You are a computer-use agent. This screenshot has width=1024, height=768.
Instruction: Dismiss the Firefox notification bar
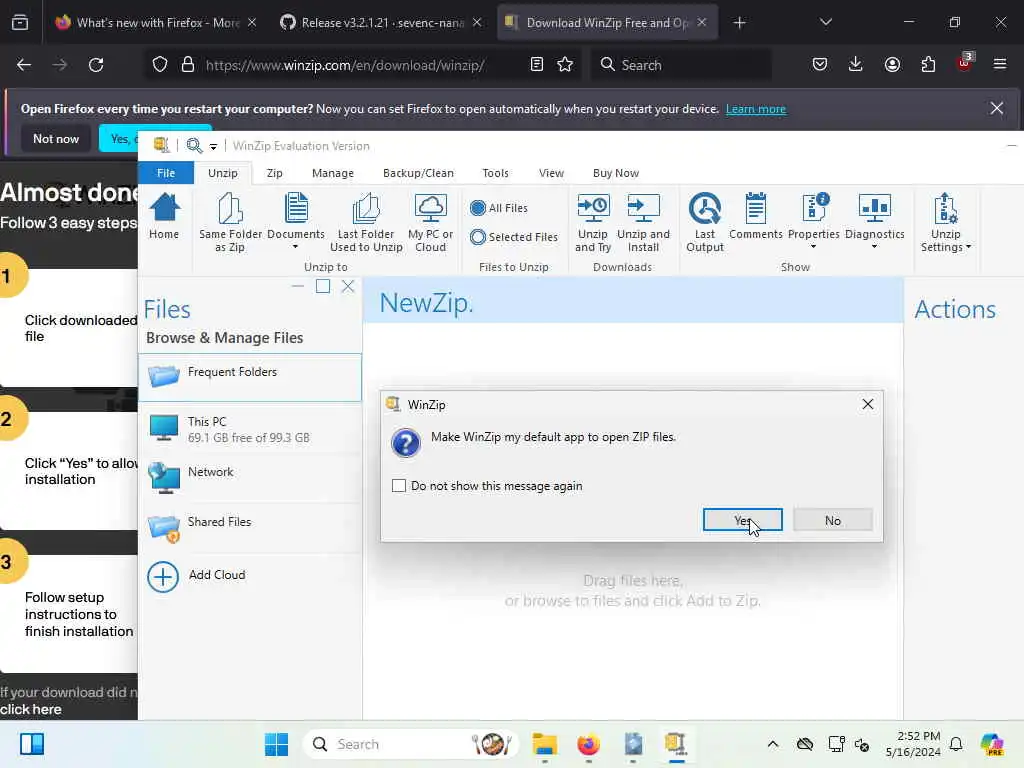pos(997,108)
